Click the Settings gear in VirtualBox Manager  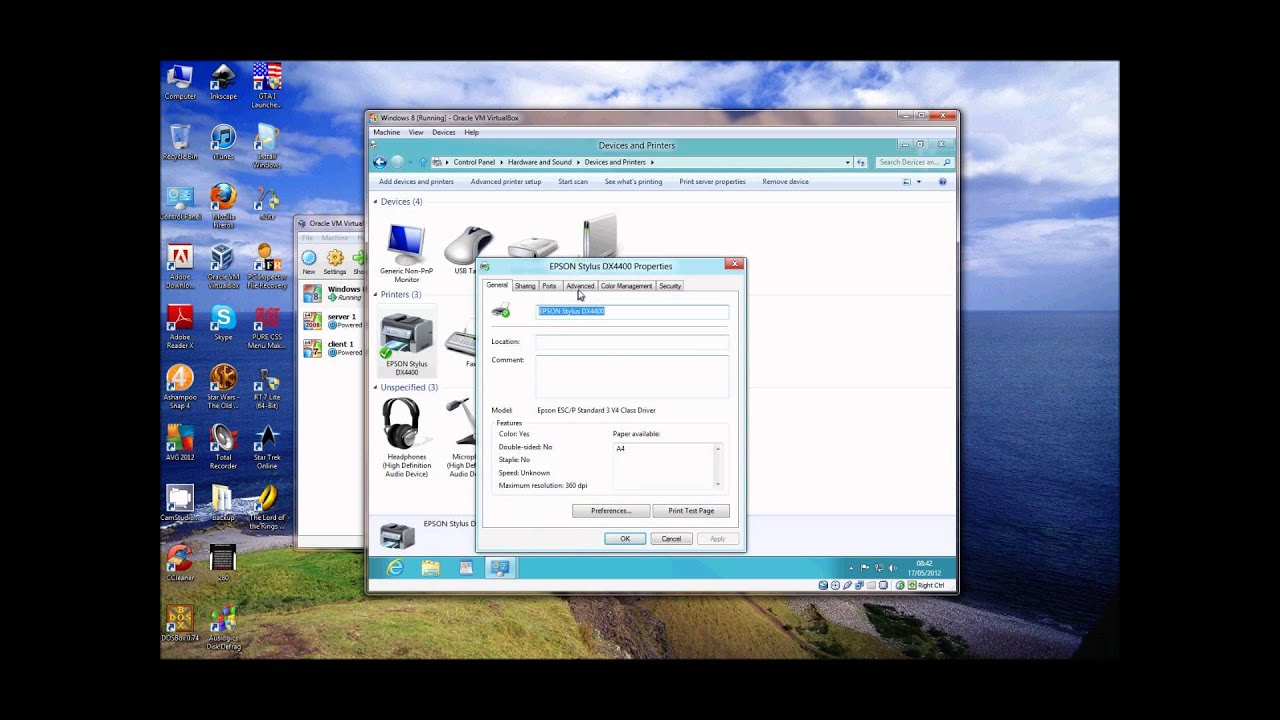(335, 263)
